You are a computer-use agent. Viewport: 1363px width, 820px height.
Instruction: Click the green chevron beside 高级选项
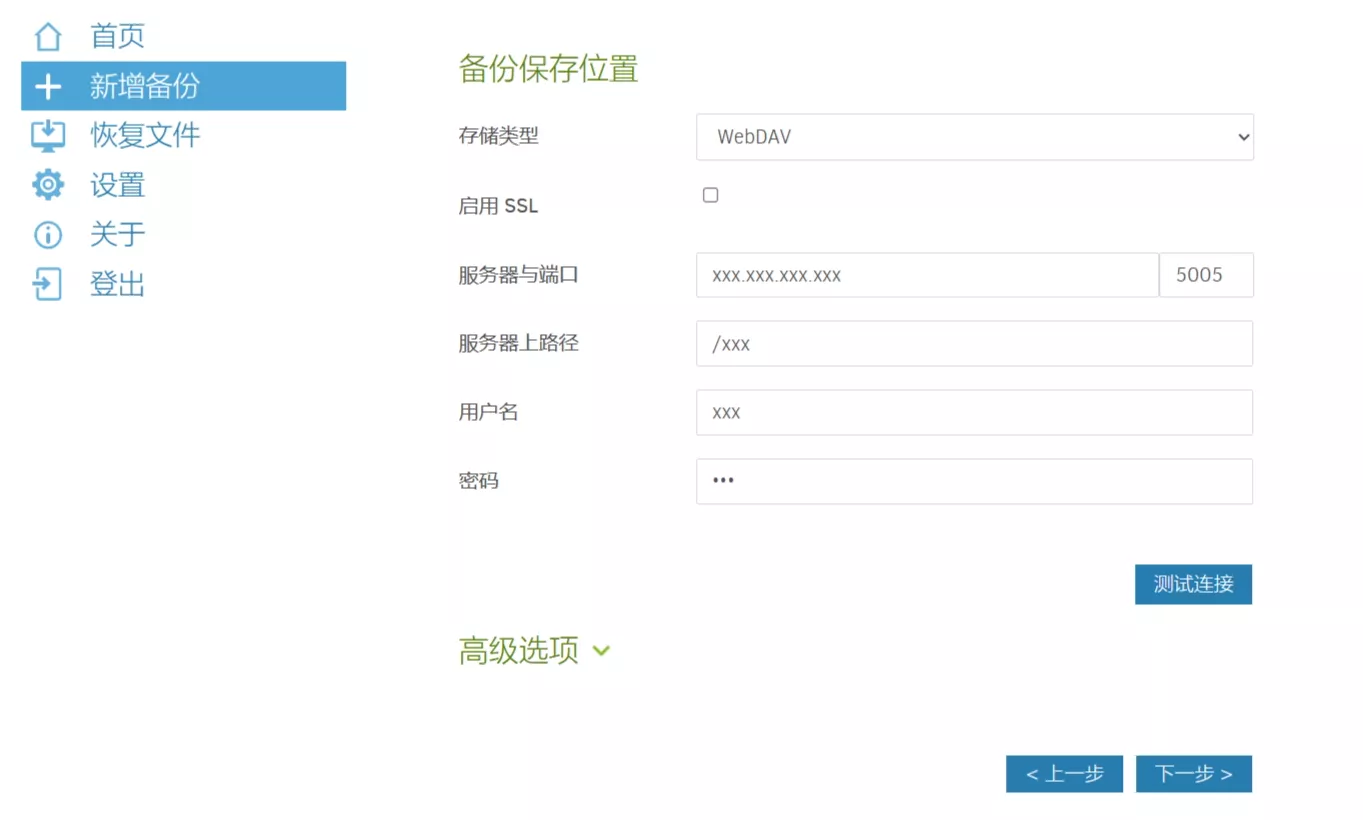pos(601,651)
